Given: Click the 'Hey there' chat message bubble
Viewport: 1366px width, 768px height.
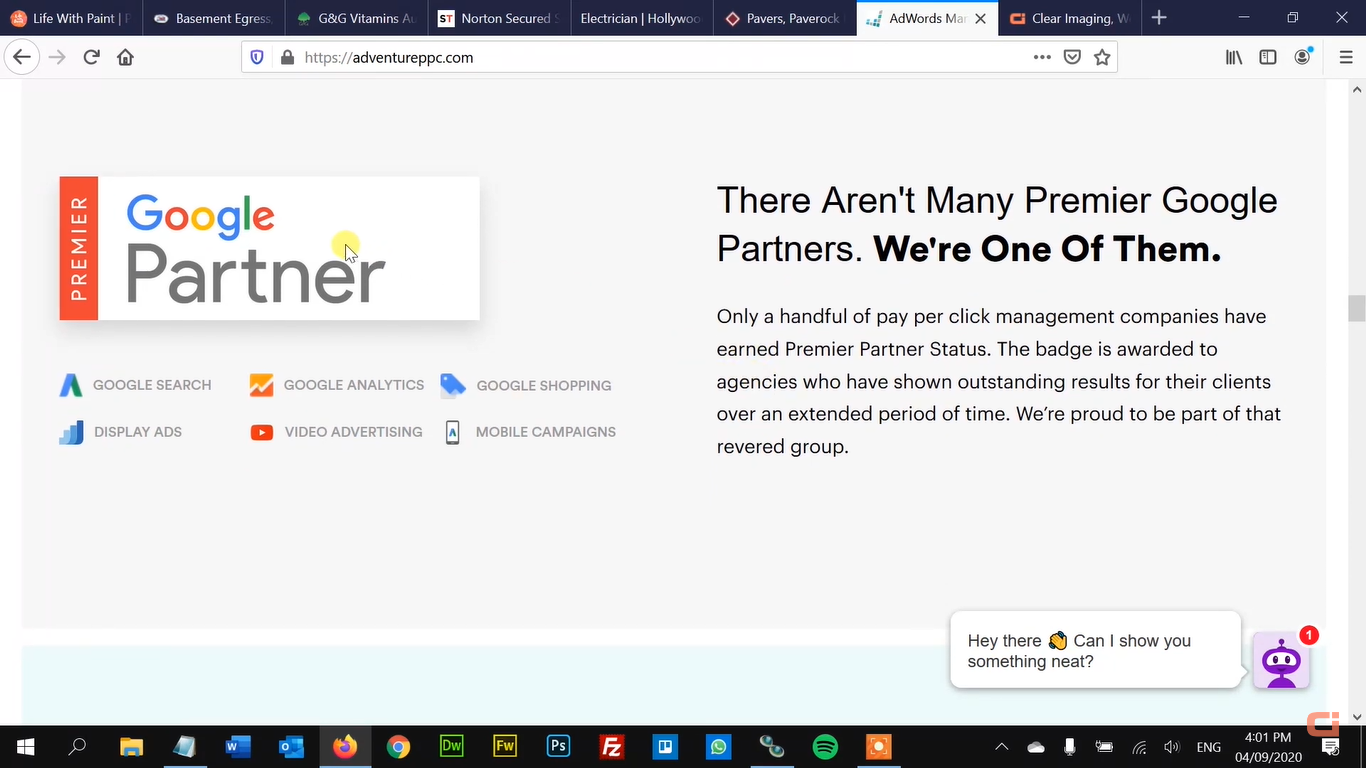Looking at the screenshot, I should 1096,650.
